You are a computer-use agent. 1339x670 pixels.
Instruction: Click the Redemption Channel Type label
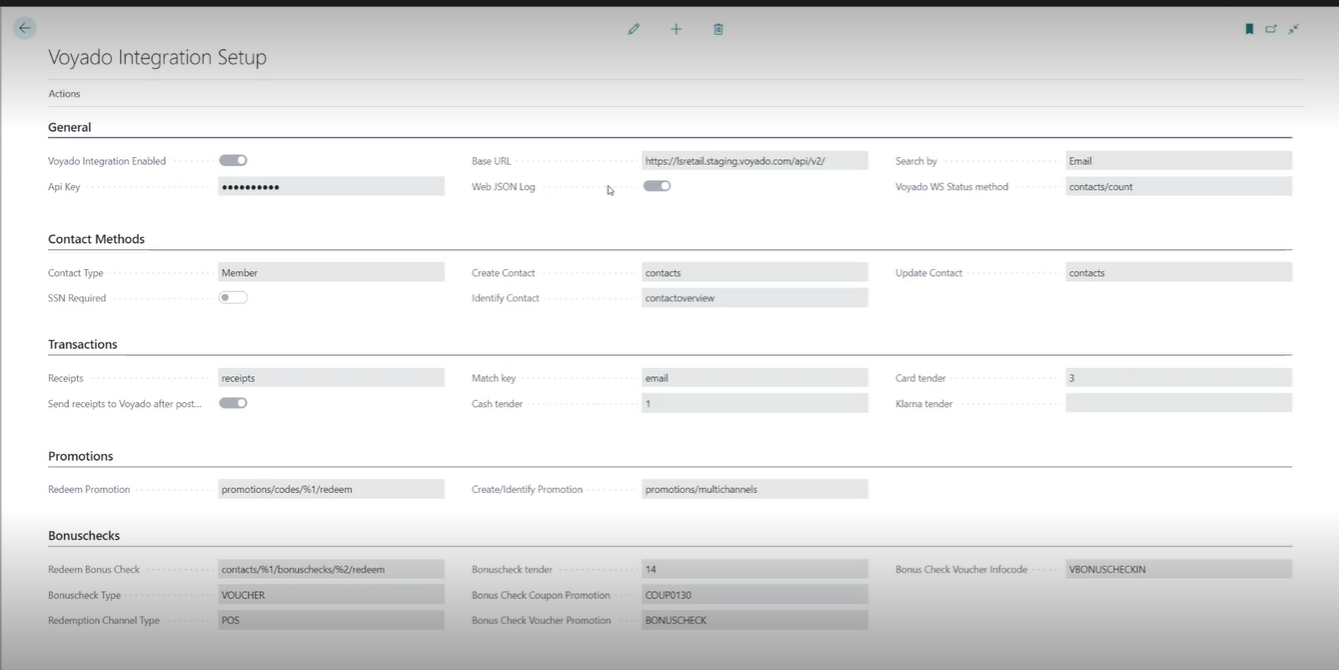coord(104,621)
